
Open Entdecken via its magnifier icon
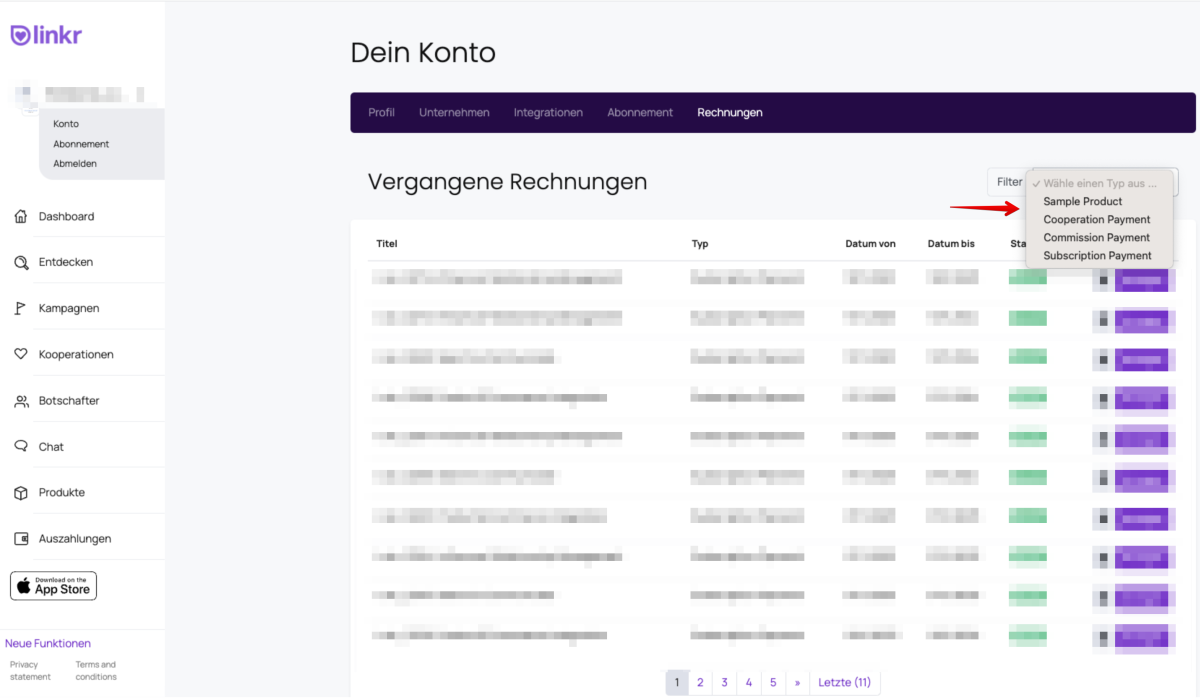21,262
